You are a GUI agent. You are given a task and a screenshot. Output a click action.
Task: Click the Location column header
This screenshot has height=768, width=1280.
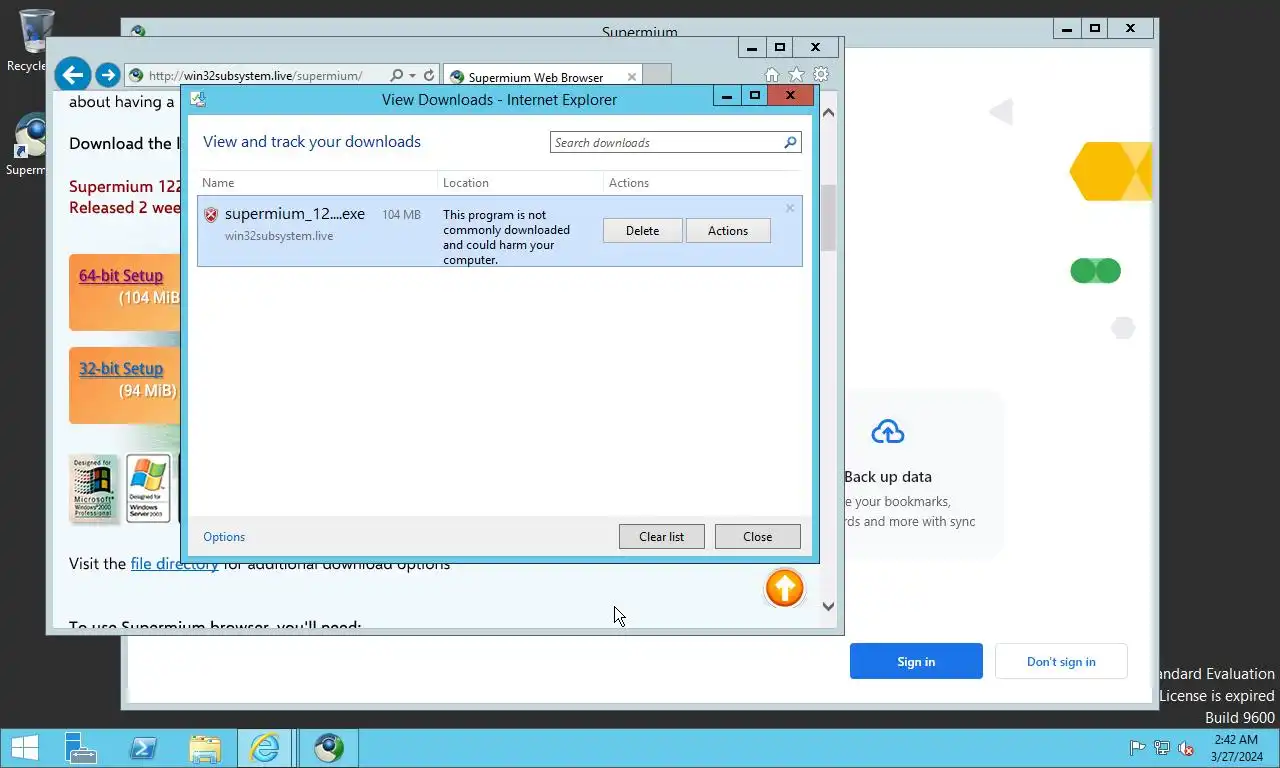(x=466, y=183)
